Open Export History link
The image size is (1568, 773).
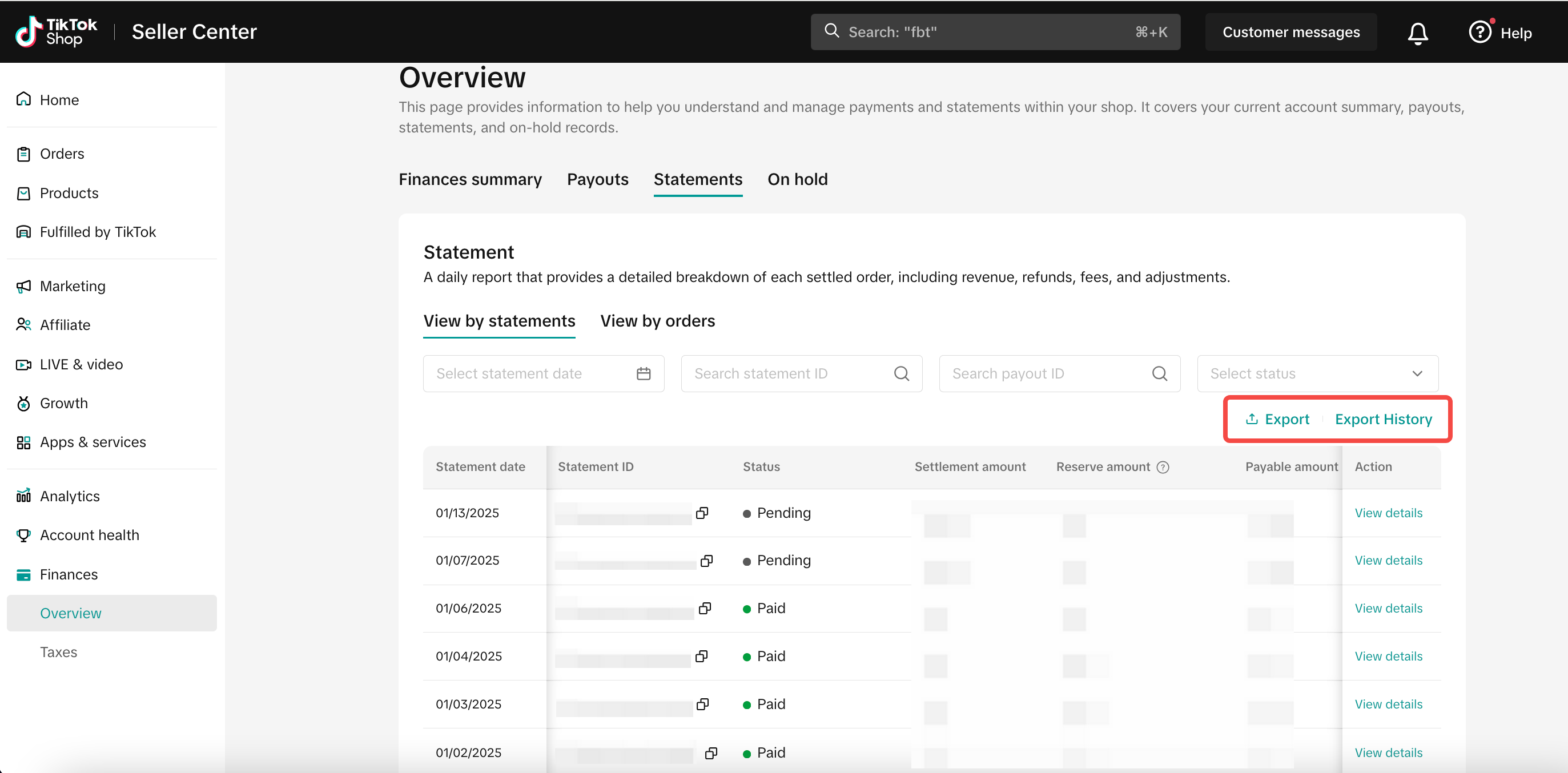click(1383, 419)
